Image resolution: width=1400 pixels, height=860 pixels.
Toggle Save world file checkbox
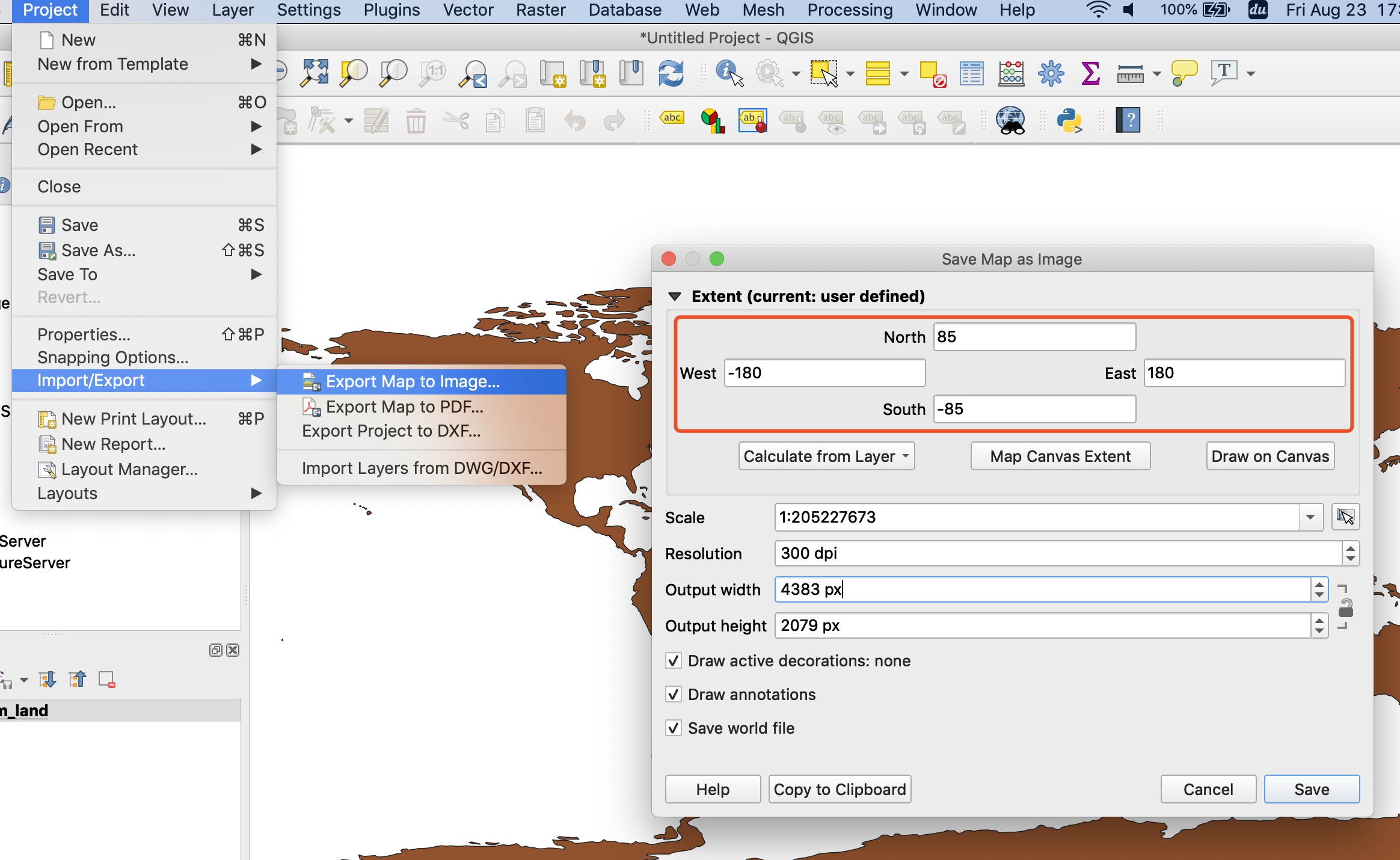674,728
